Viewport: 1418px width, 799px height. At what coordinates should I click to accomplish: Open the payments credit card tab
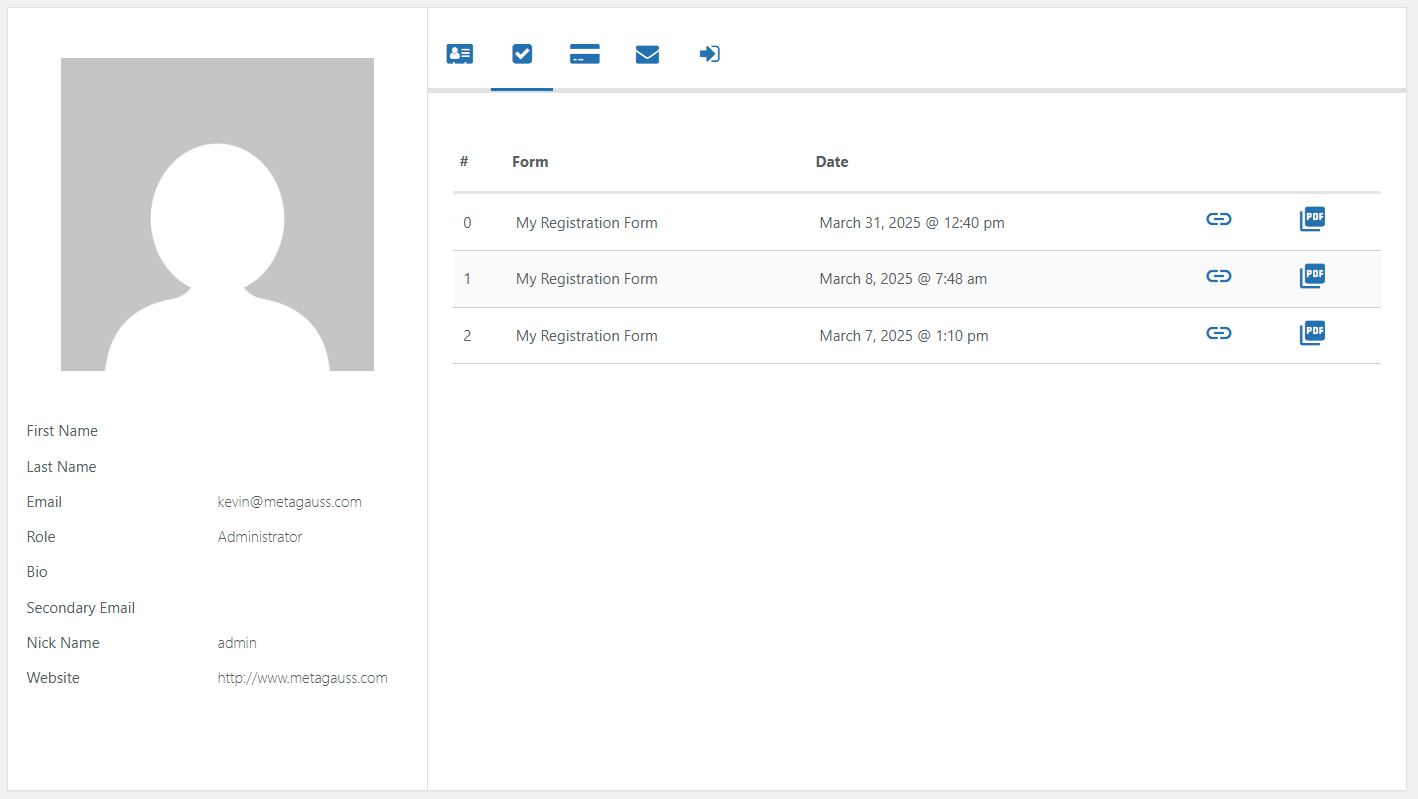click(584, 54)
